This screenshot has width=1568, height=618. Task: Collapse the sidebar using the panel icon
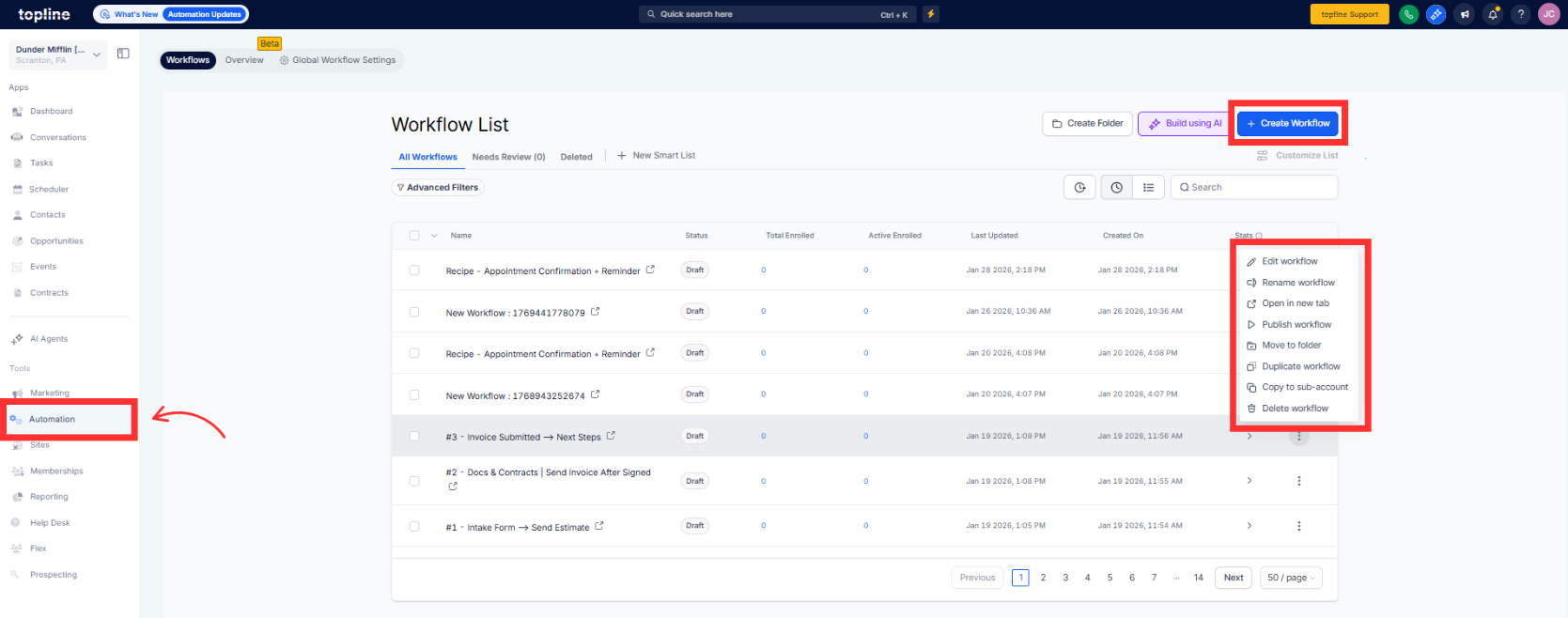point(123,54)
